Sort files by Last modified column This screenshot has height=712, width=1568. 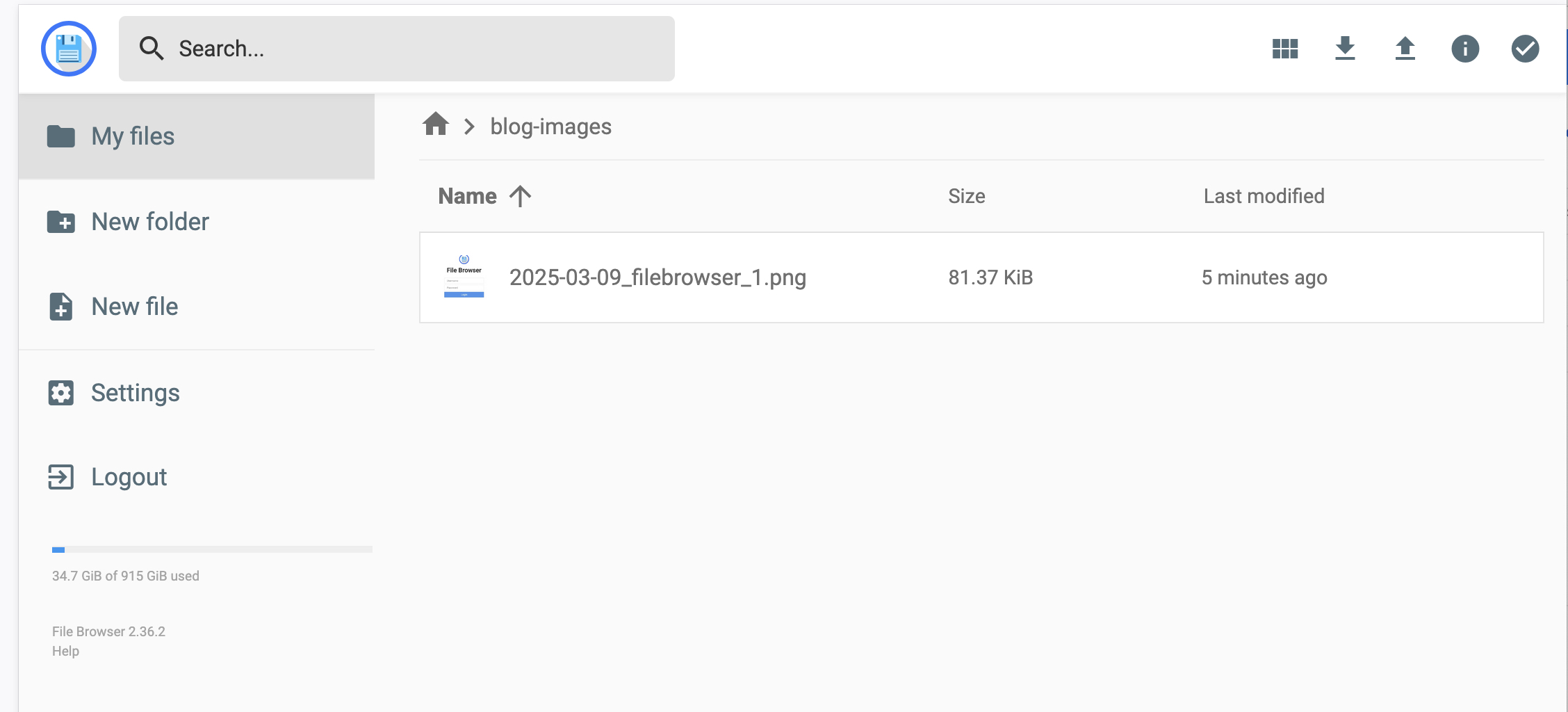(x=1264, y=196)
